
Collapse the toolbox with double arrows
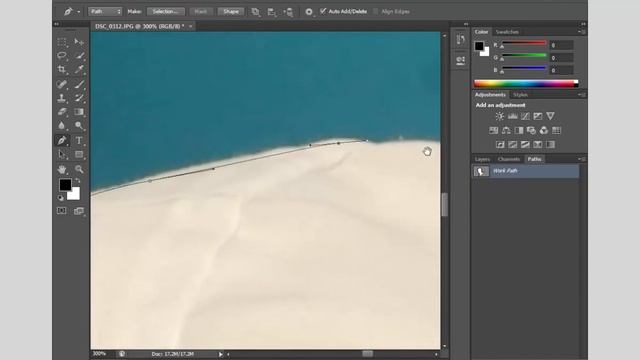(x=56, y=24)
